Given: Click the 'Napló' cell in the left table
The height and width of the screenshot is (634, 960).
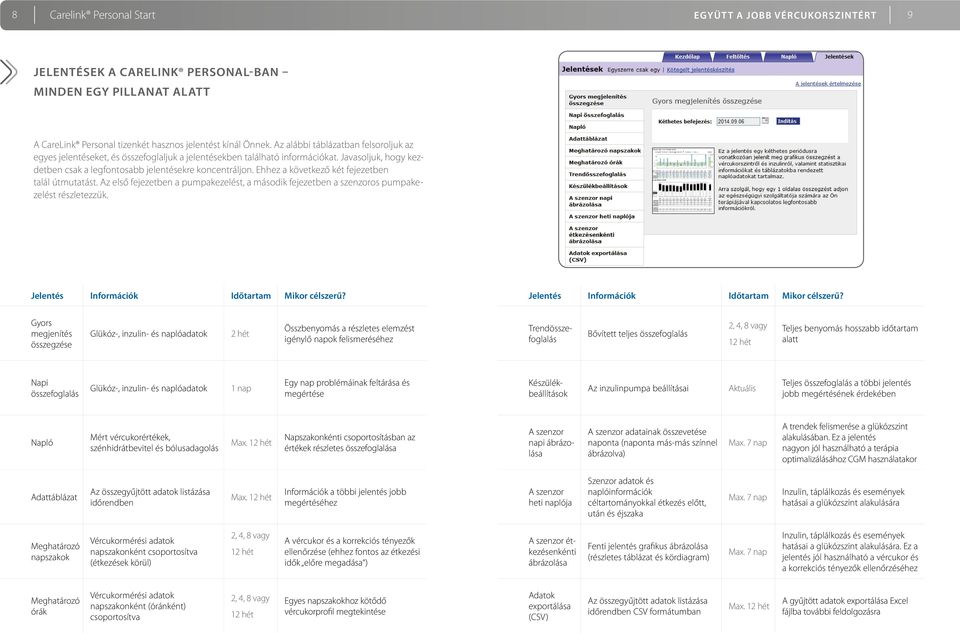Looking at the screenshot, I should [42, 442].
